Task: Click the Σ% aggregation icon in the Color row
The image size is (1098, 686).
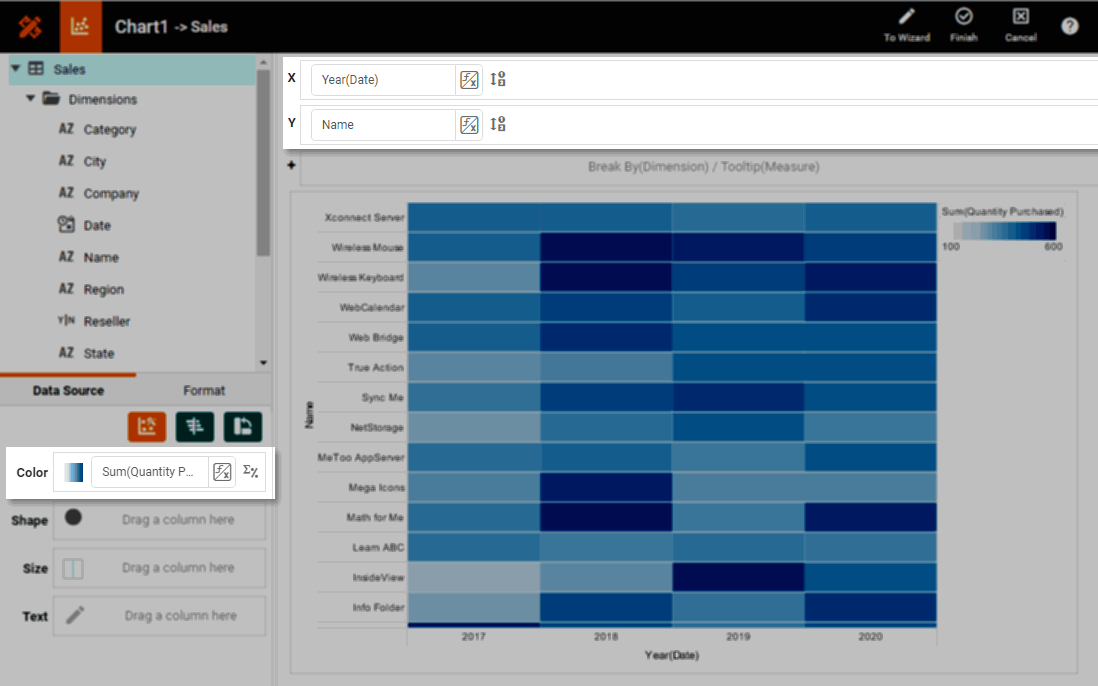Action: (250, 471)
